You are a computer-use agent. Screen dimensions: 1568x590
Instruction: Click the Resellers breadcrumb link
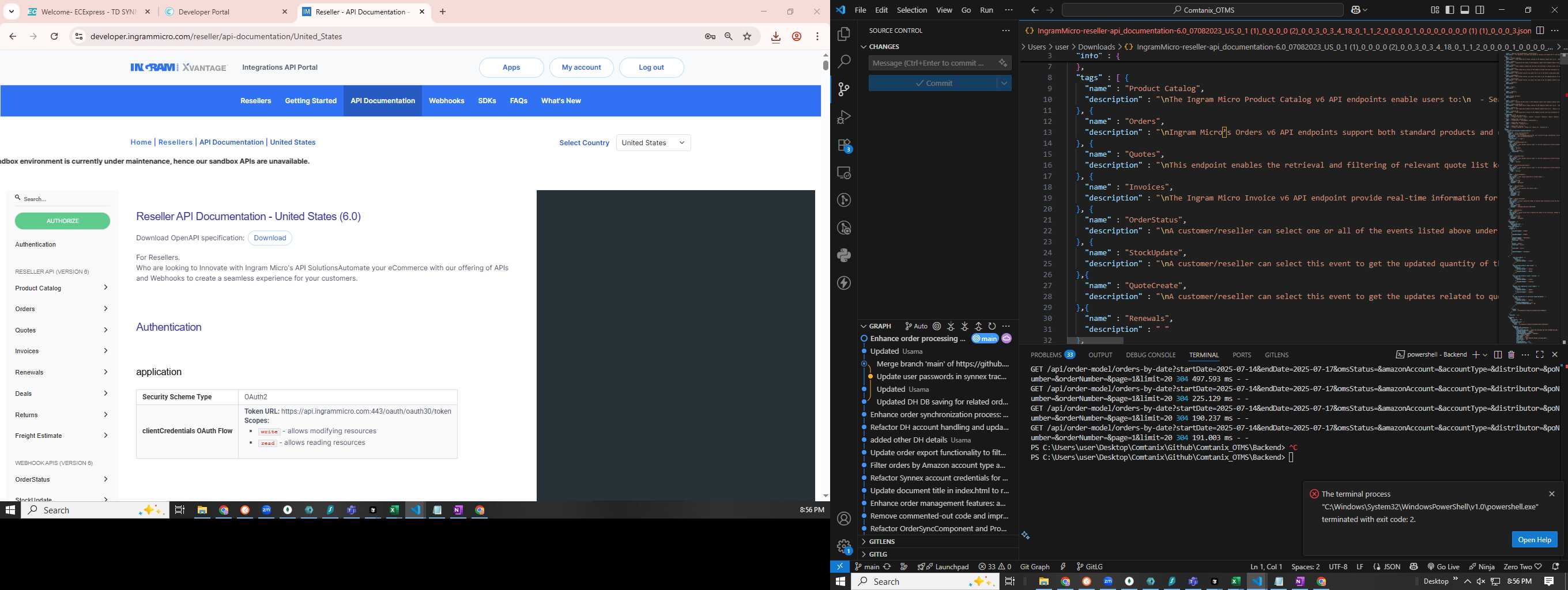(175, 142)
